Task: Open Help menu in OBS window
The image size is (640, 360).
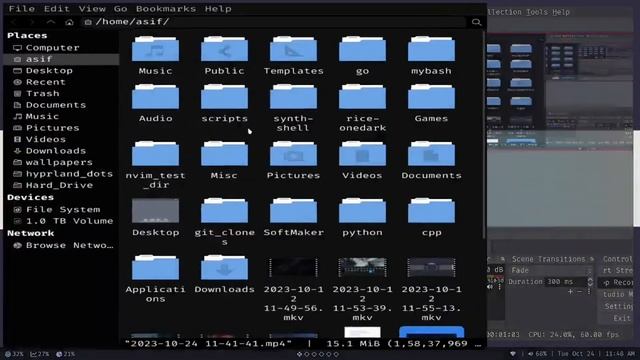Action: click(561, 12)
